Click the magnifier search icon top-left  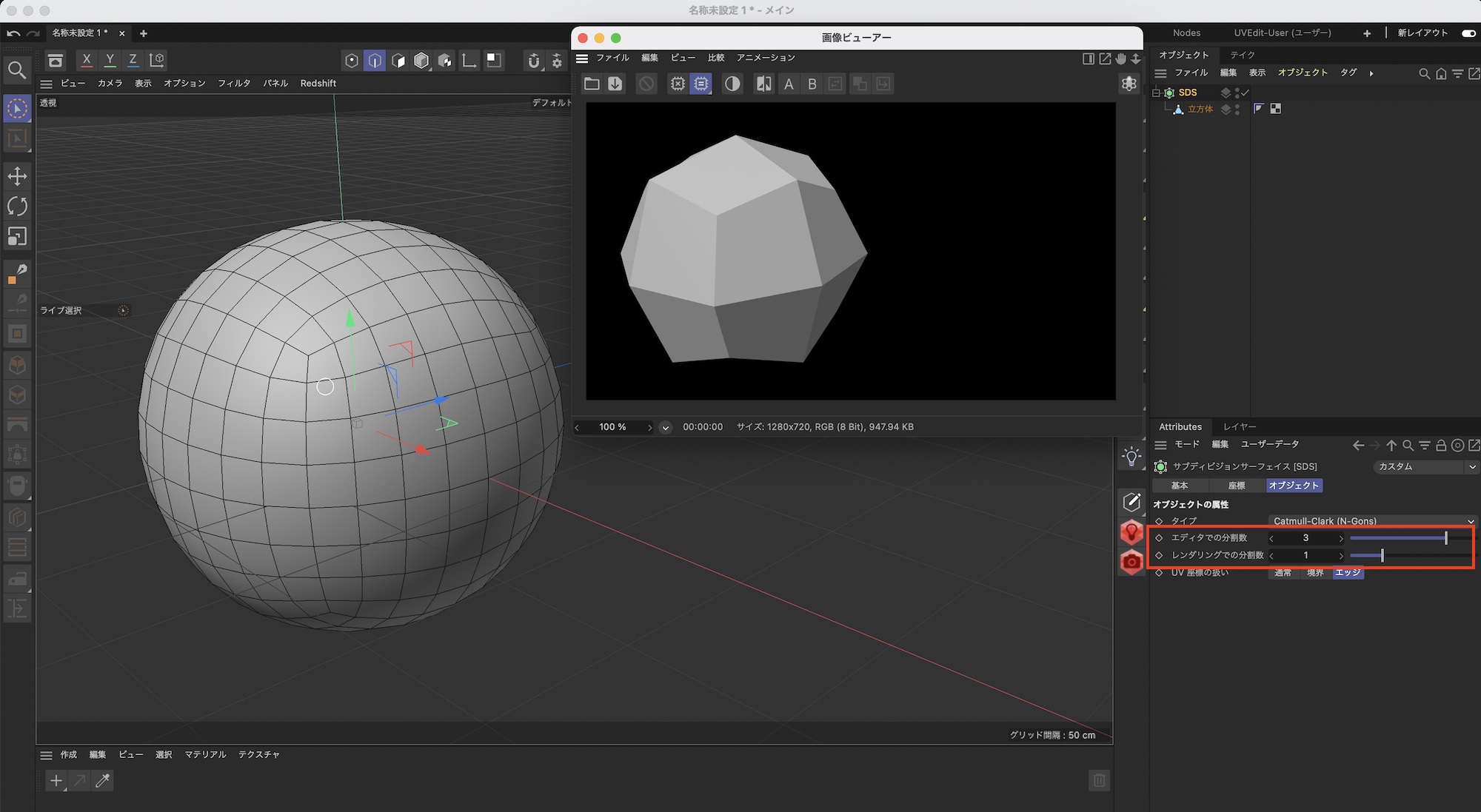(16, 70)
